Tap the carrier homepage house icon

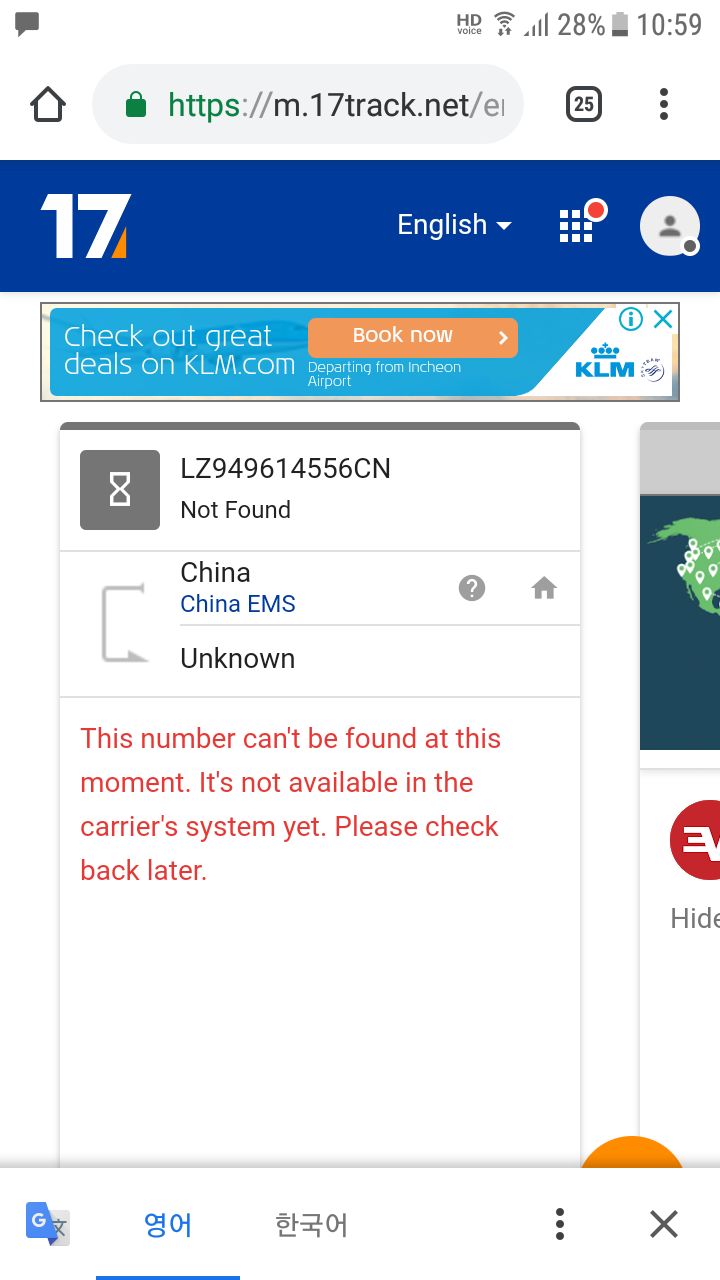click(544, 588)
